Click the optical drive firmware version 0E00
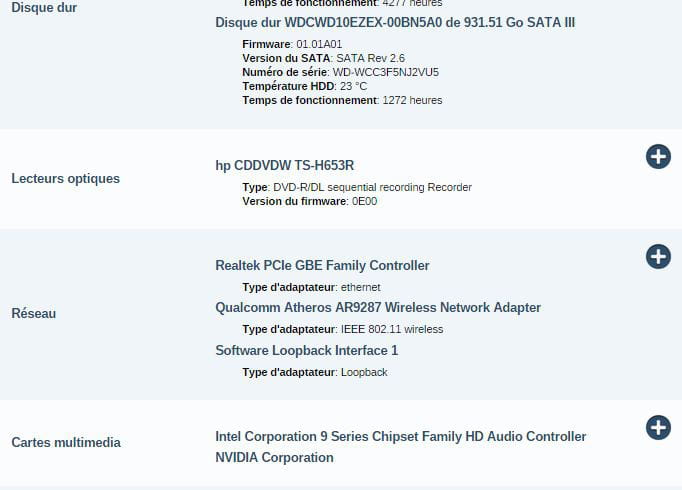The image size is (682, 490). click(364, 201)
